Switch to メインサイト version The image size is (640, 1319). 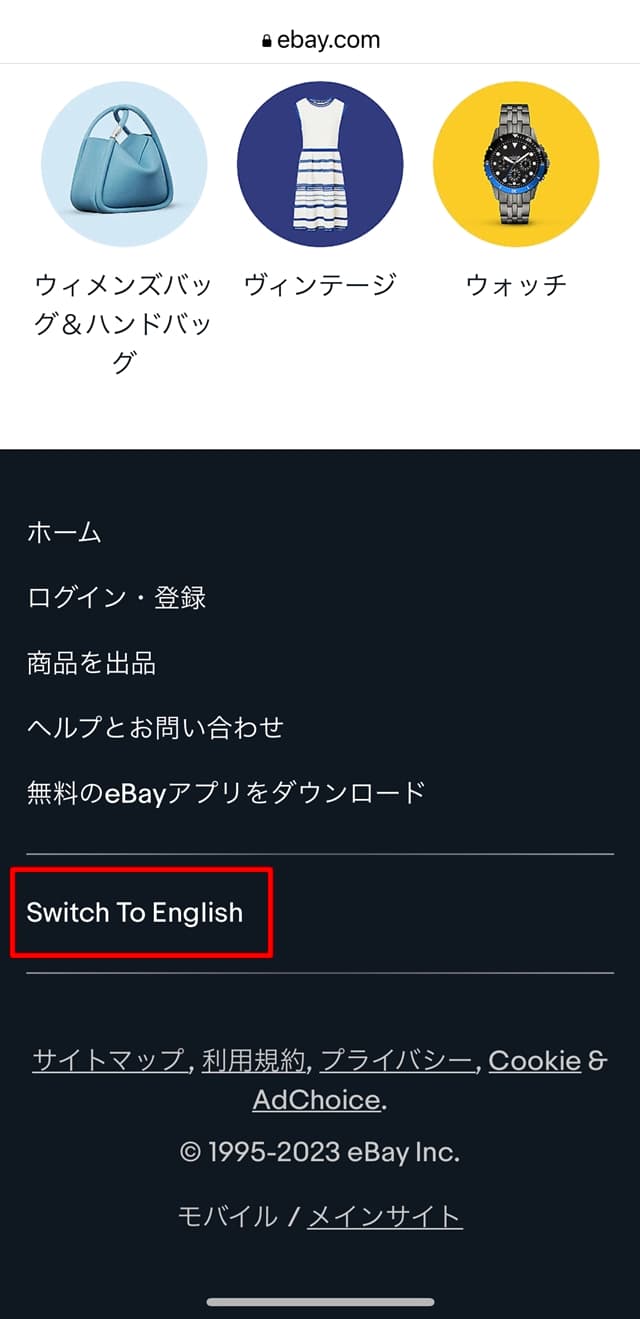coord(384,1216)
